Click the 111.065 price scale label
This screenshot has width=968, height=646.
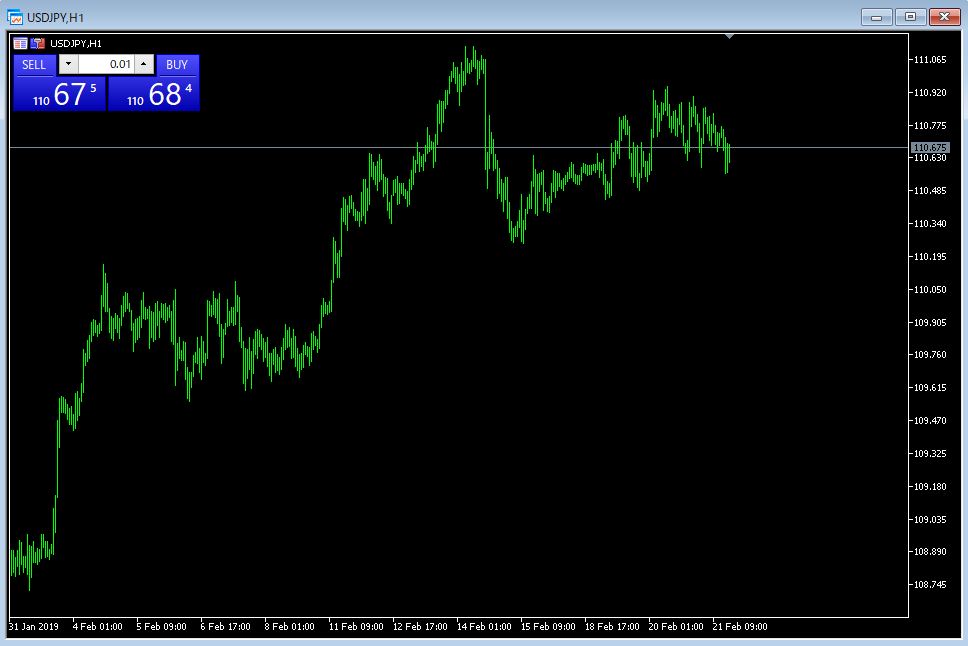[x=930, y=60]
